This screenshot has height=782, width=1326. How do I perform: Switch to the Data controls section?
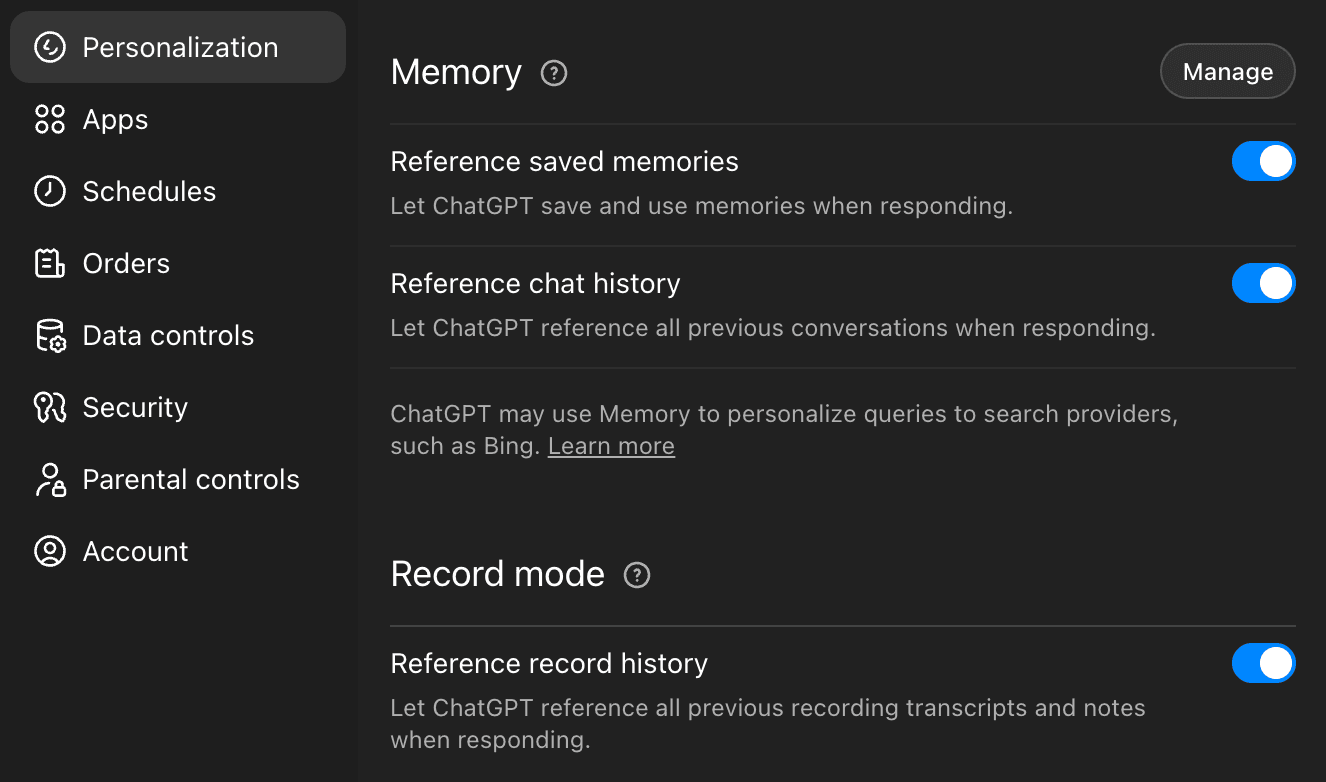pyautogui.click(x=167, y=335)
